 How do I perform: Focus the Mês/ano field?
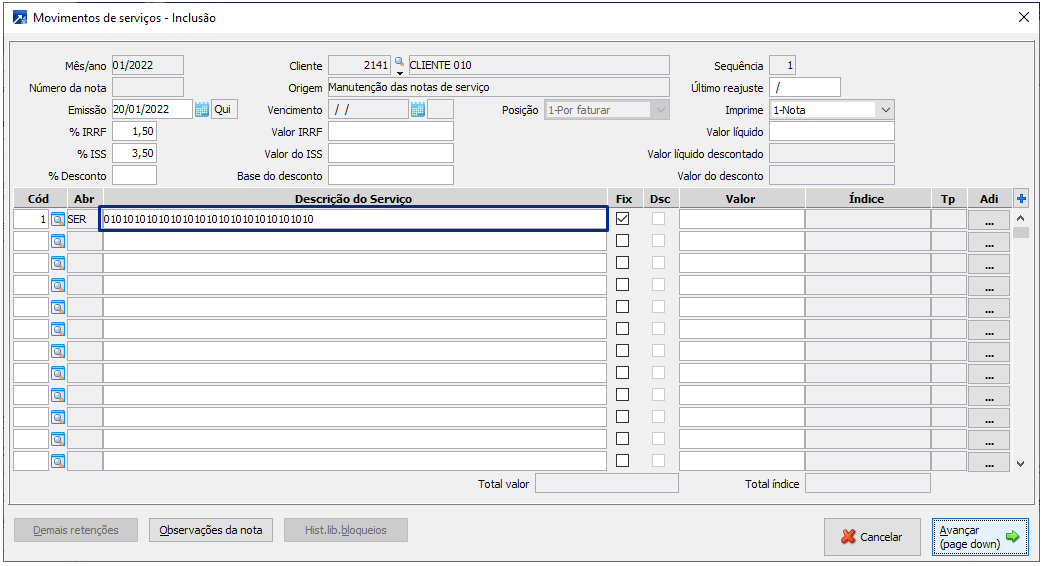point(148,65)
